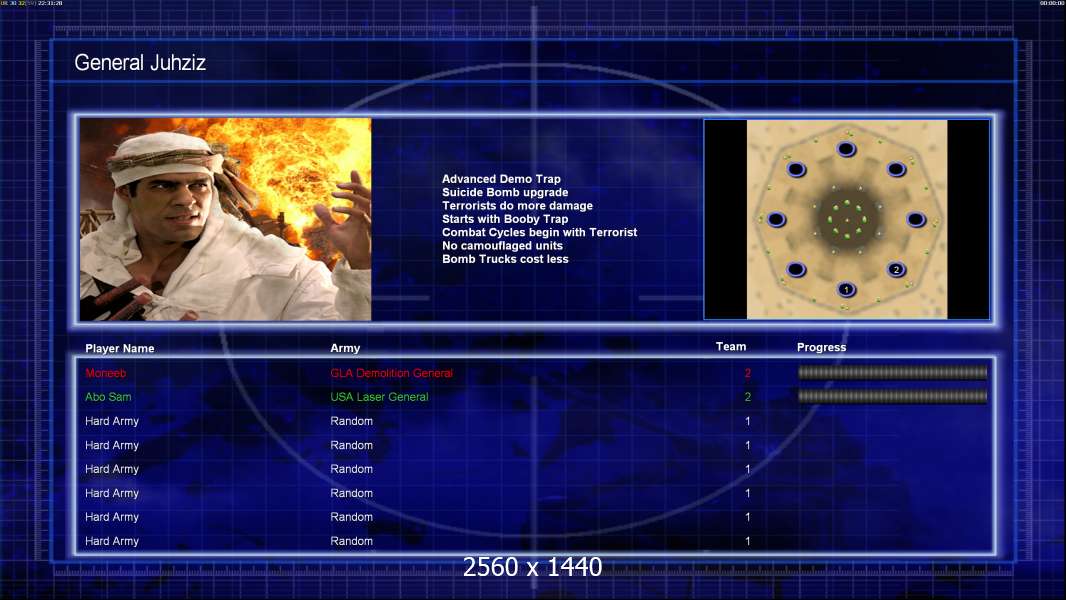Select player name Abo Sam
This screenshot has height=600, width=1066.
tap(108, 397)
